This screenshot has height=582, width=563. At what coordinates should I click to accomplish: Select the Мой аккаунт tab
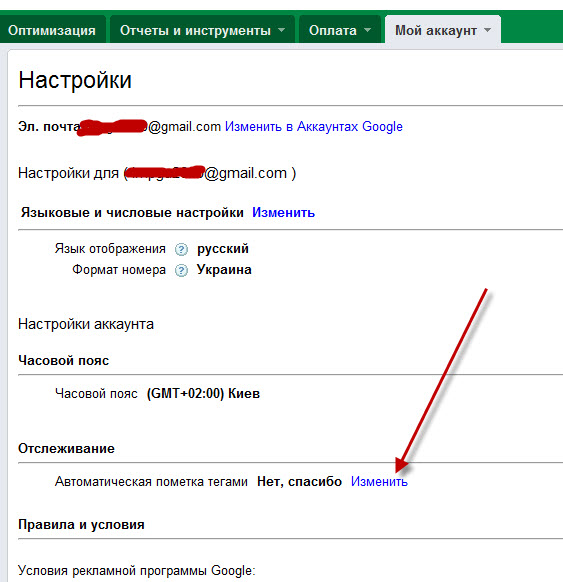(x=443, y=30)
